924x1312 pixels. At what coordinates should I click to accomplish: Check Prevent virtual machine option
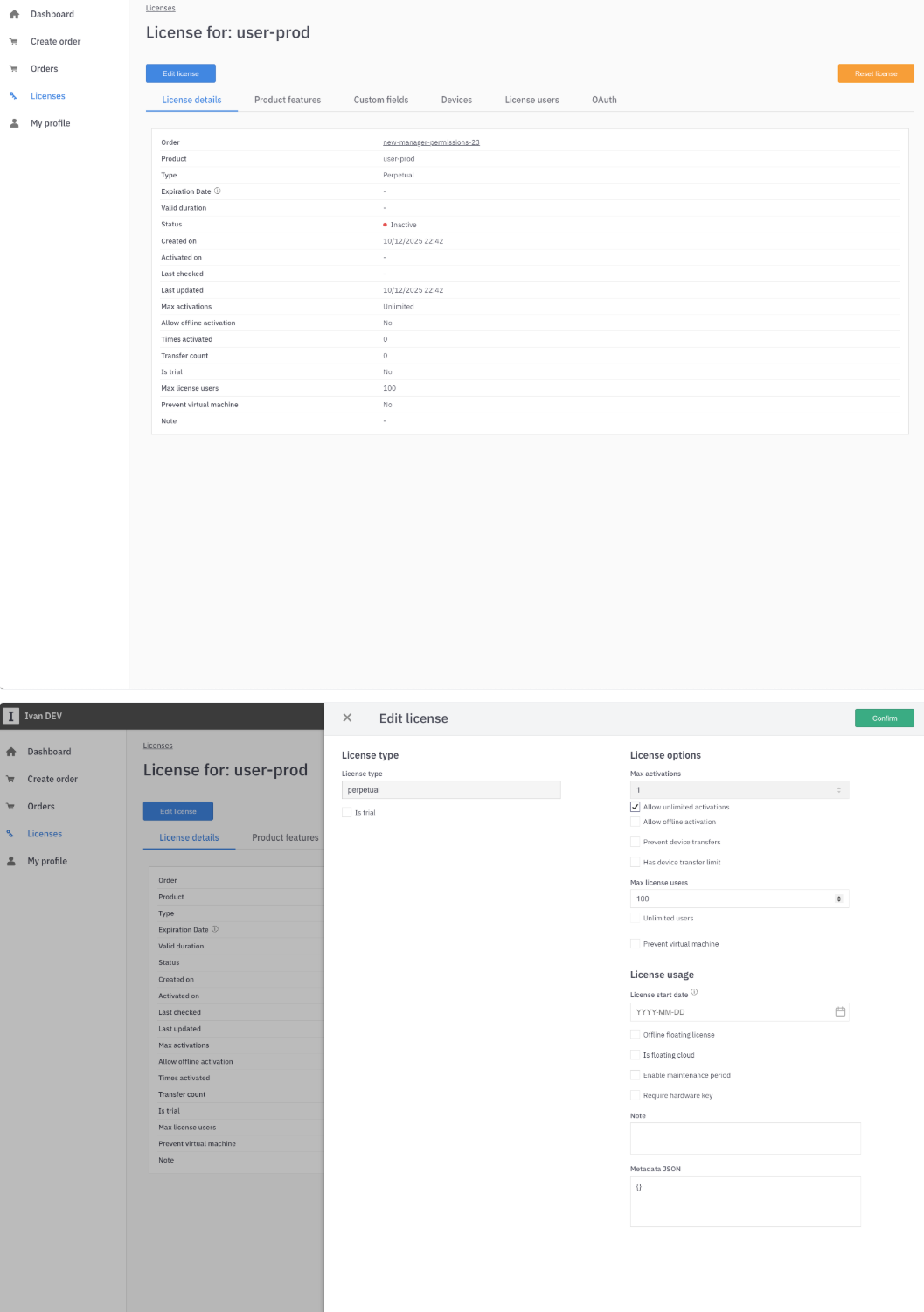point(636,944)
